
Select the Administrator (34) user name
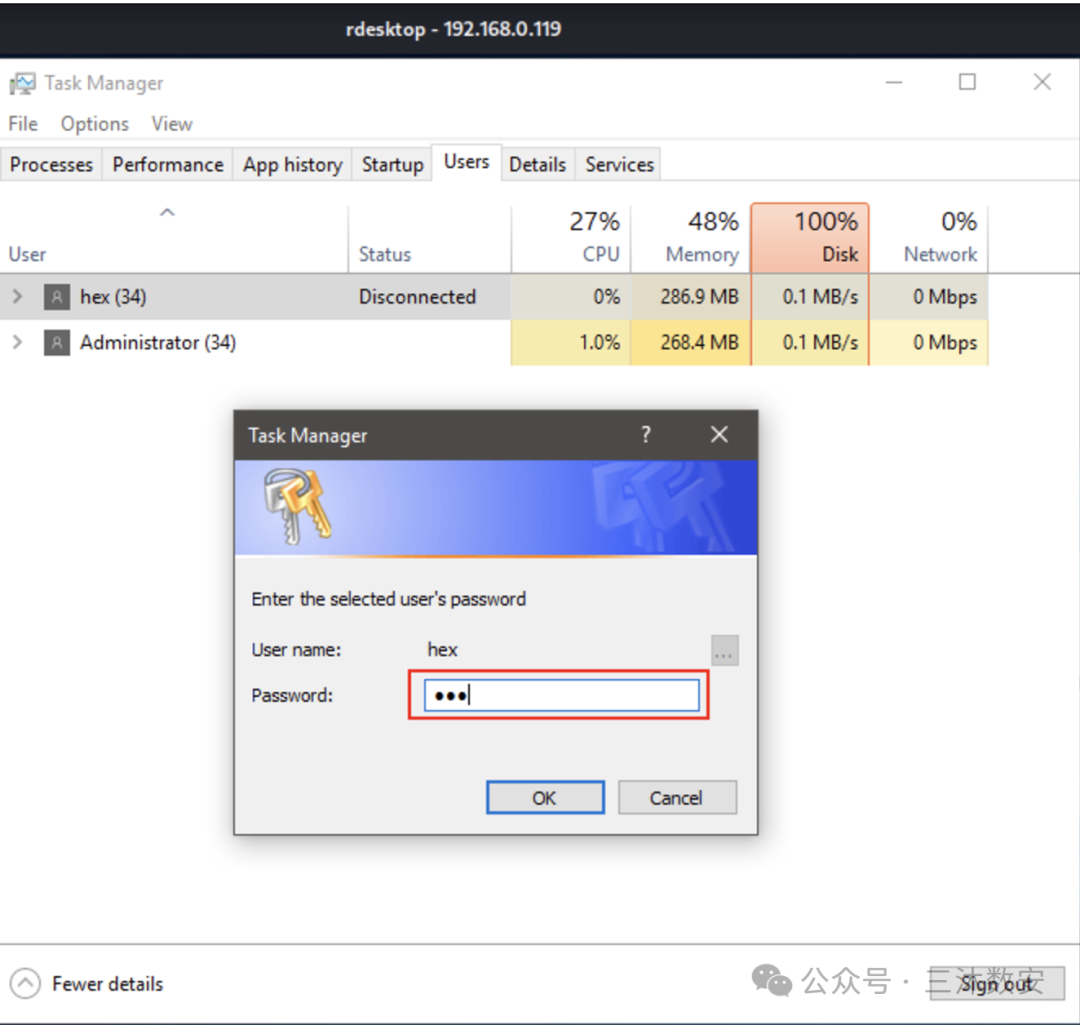click(158, 342)
